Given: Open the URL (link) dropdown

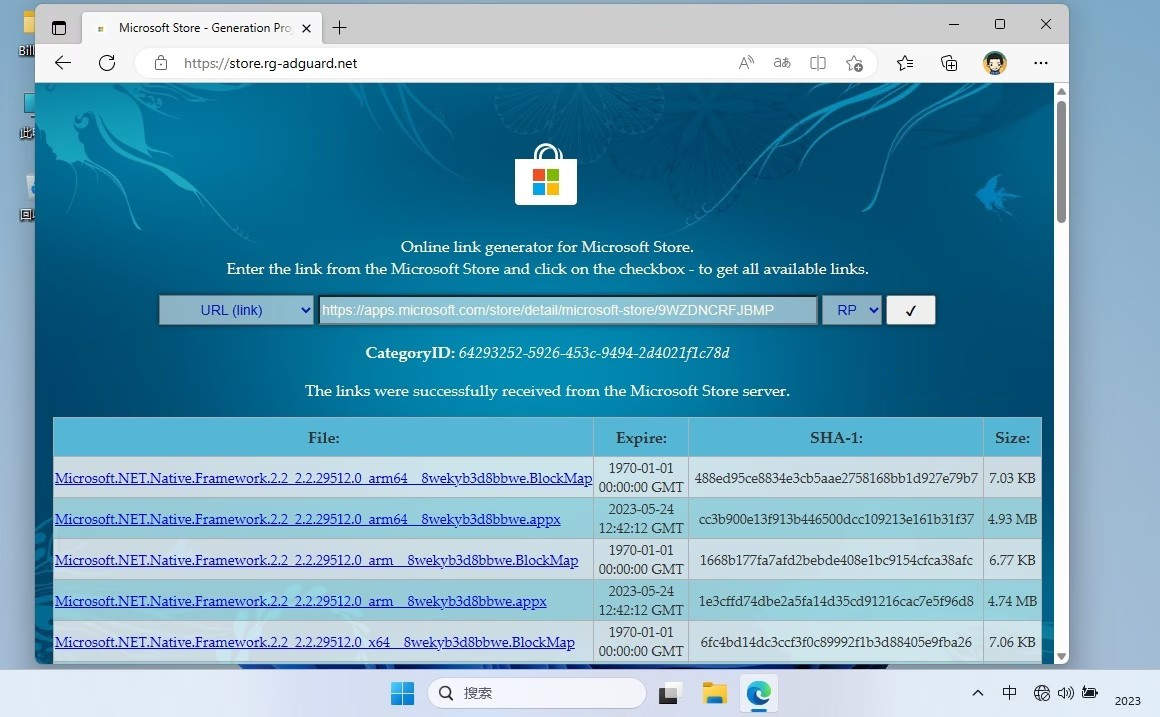Looking at the screenshot, I should point(236,310).
